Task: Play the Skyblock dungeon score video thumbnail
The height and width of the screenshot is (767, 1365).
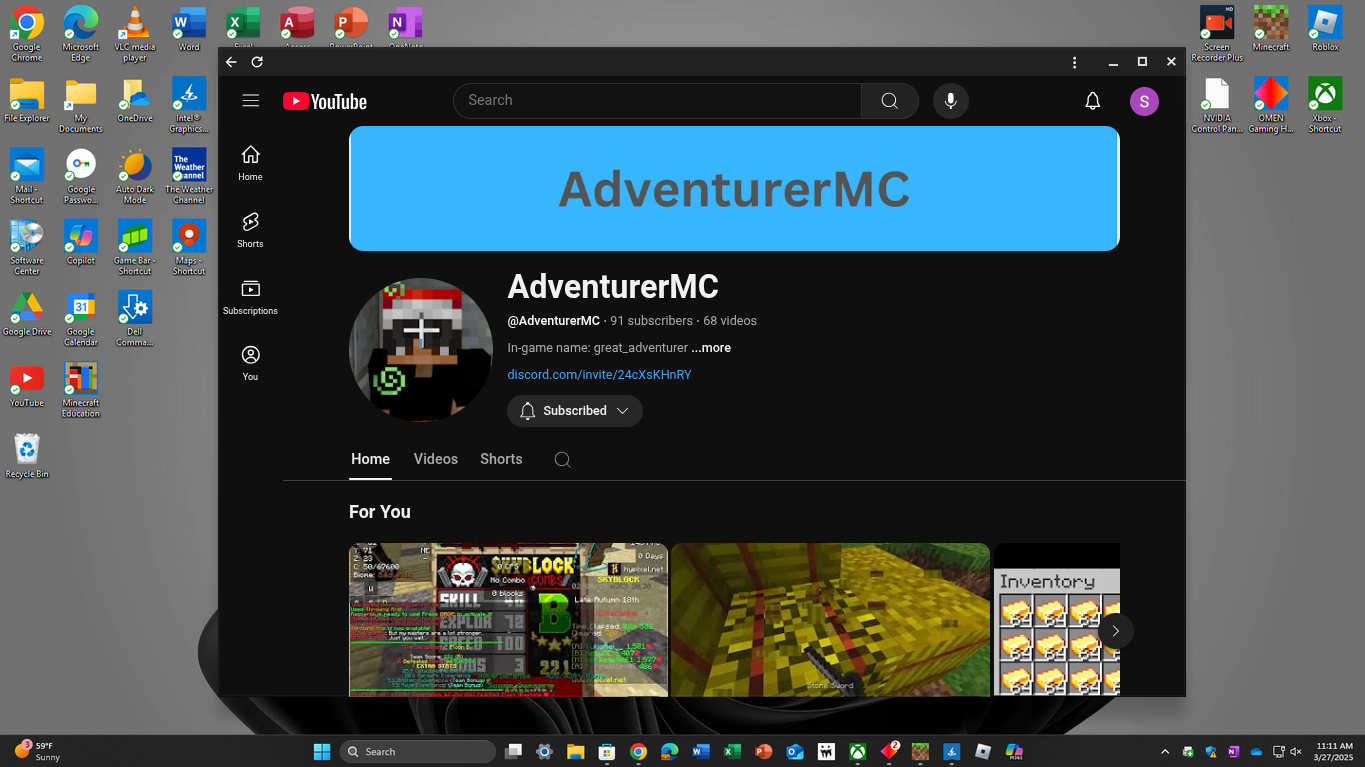Action: click(x=508, y=620)
